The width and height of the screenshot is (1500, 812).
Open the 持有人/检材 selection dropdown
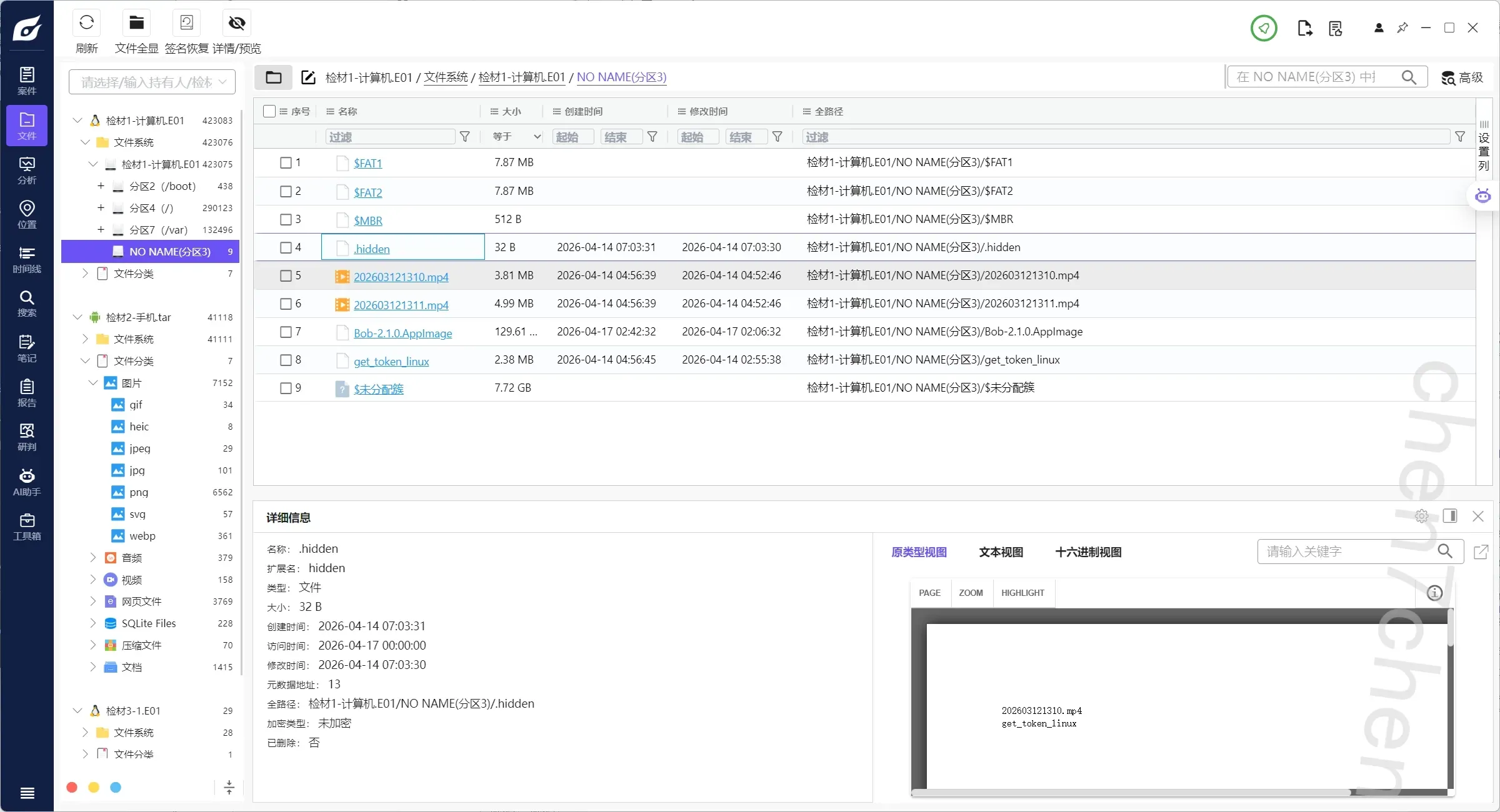click(152, 82)
